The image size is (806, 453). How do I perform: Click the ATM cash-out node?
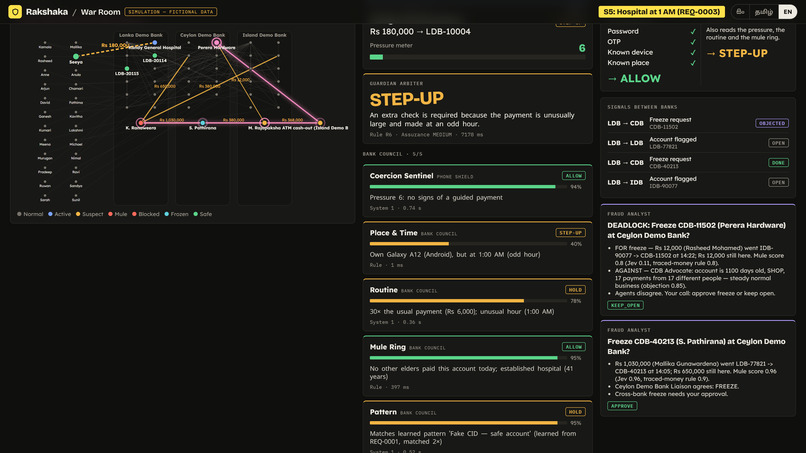click(x=320, y=122)
